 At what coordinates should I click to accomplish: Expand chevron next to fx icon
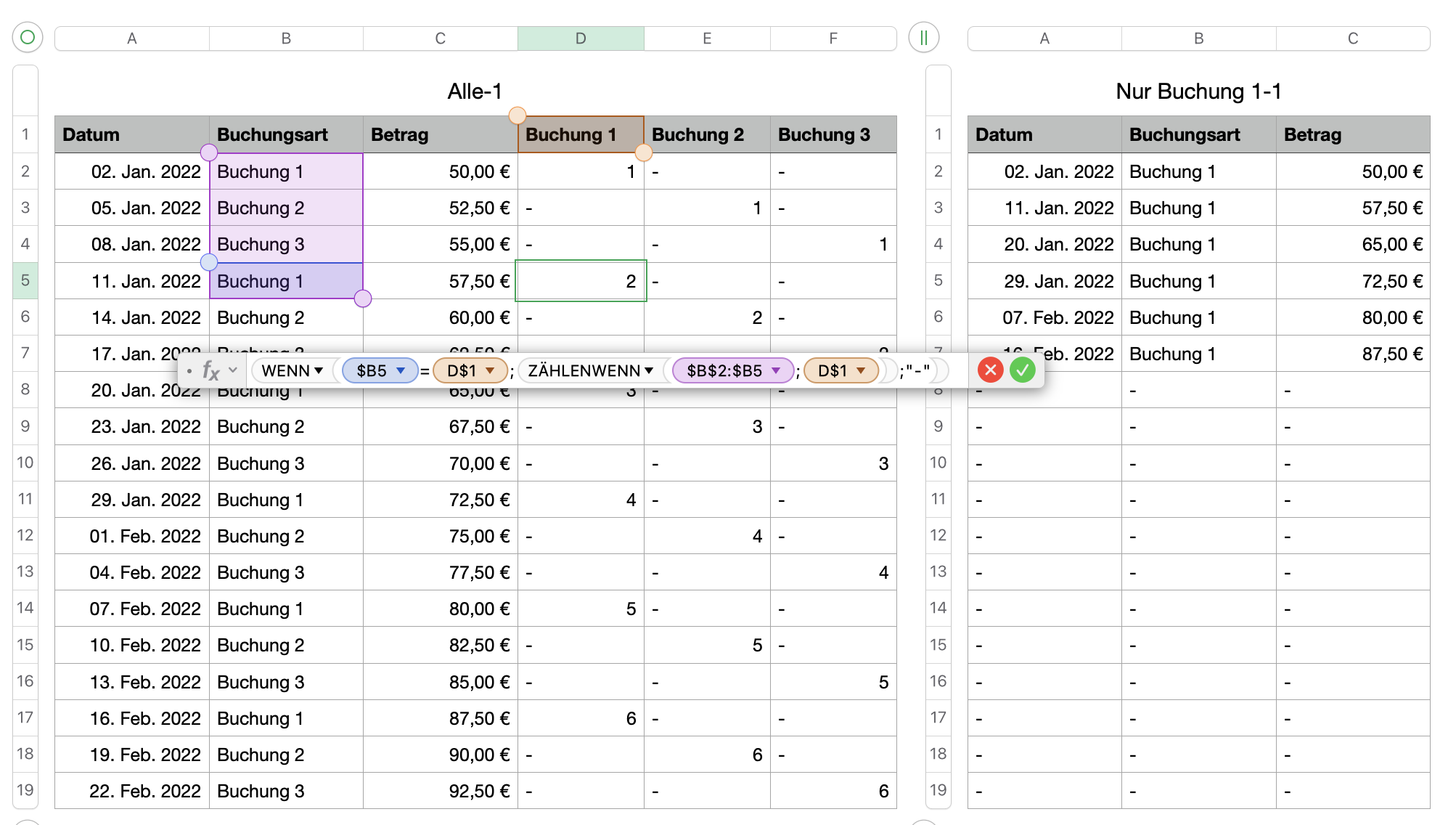click(x=233, y=370)
